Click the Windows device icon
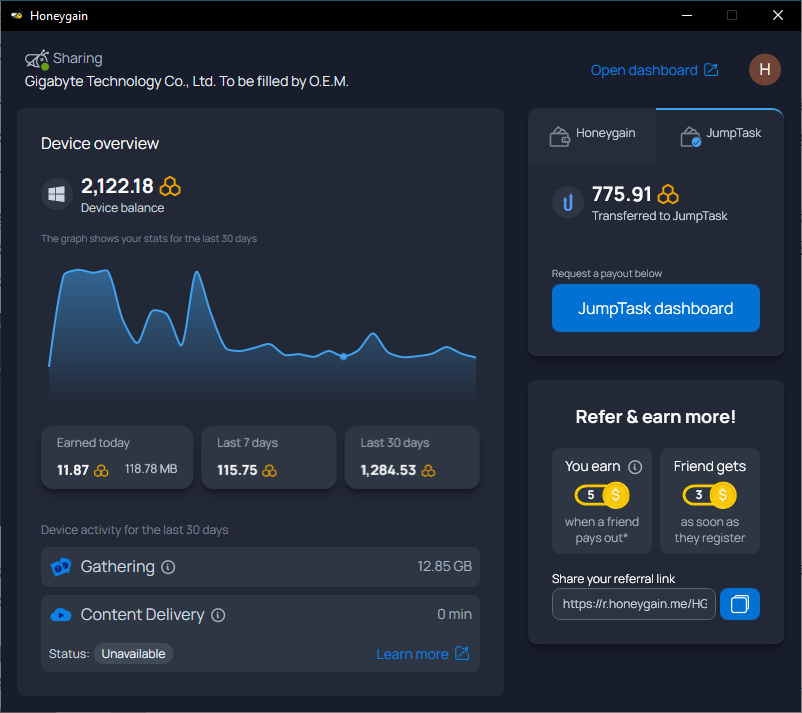This screenshot has width=802, height=713. pos(56,194)
